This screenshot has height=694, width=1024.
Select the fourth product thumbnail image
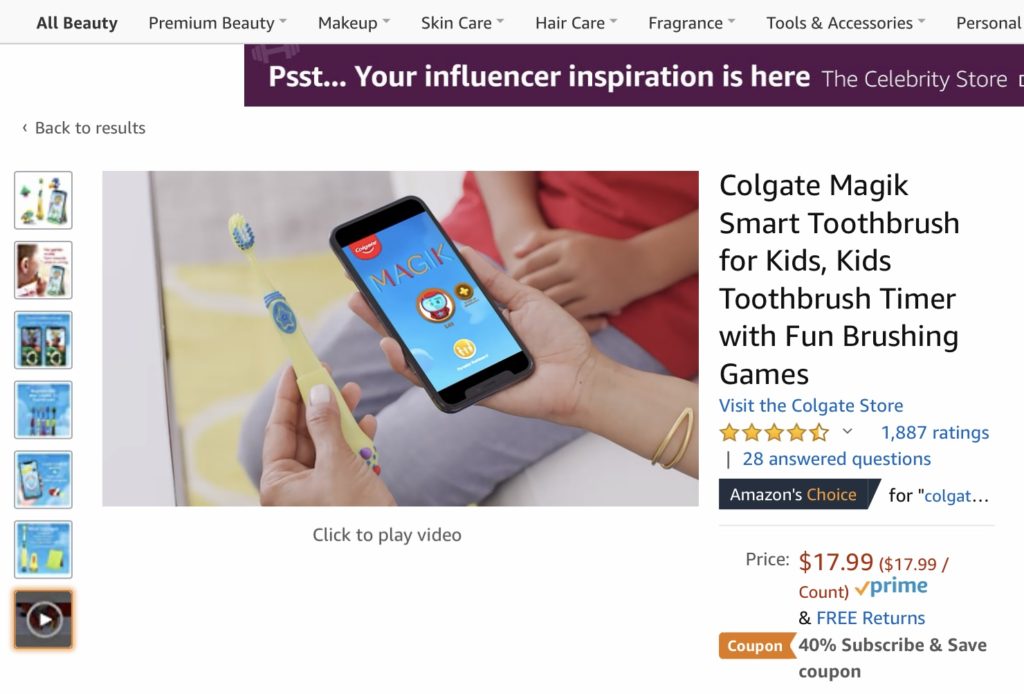pyautogui.click(x=43, y=410)
